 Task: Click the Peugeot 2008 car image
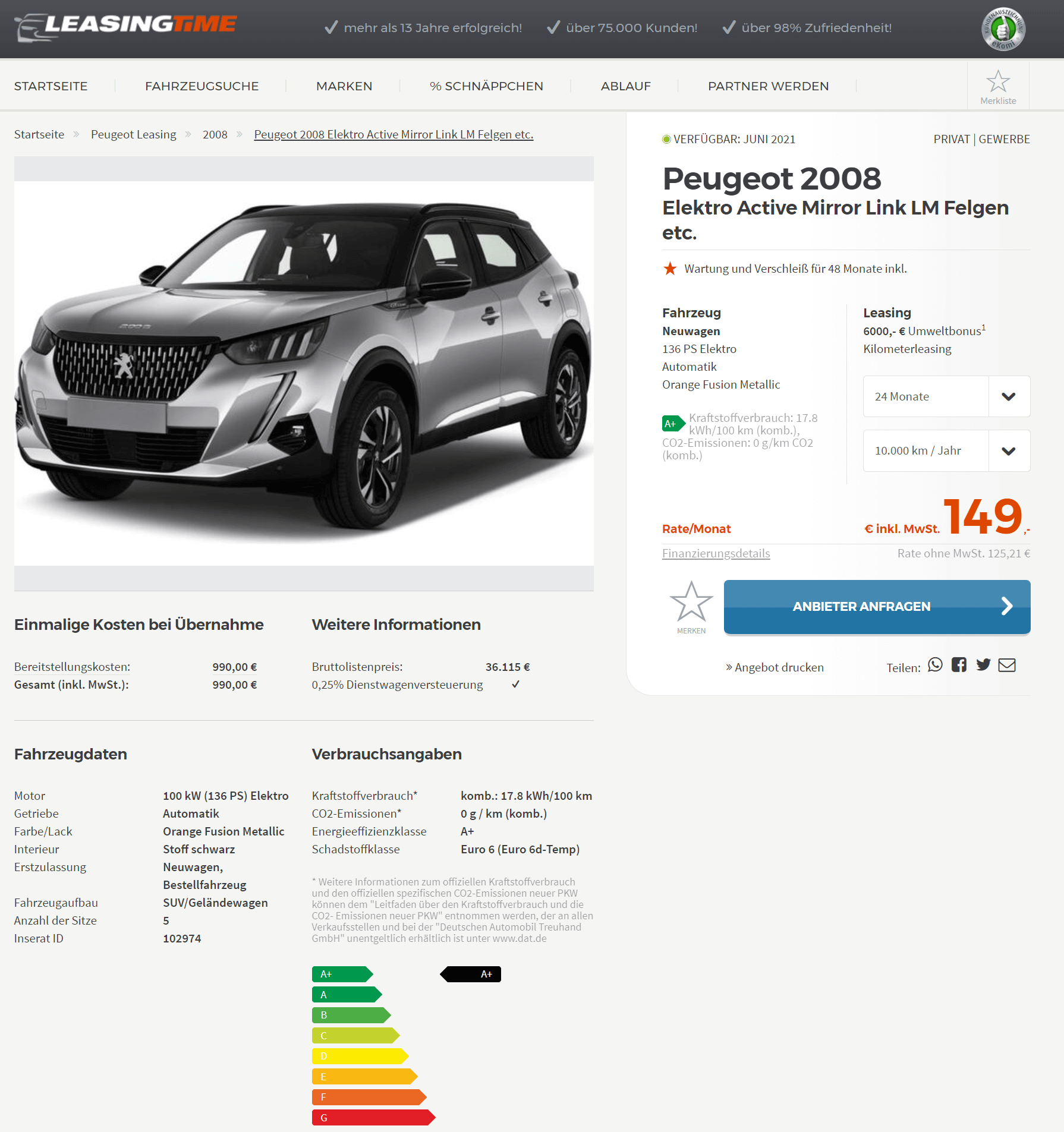(x=304, y=373)
